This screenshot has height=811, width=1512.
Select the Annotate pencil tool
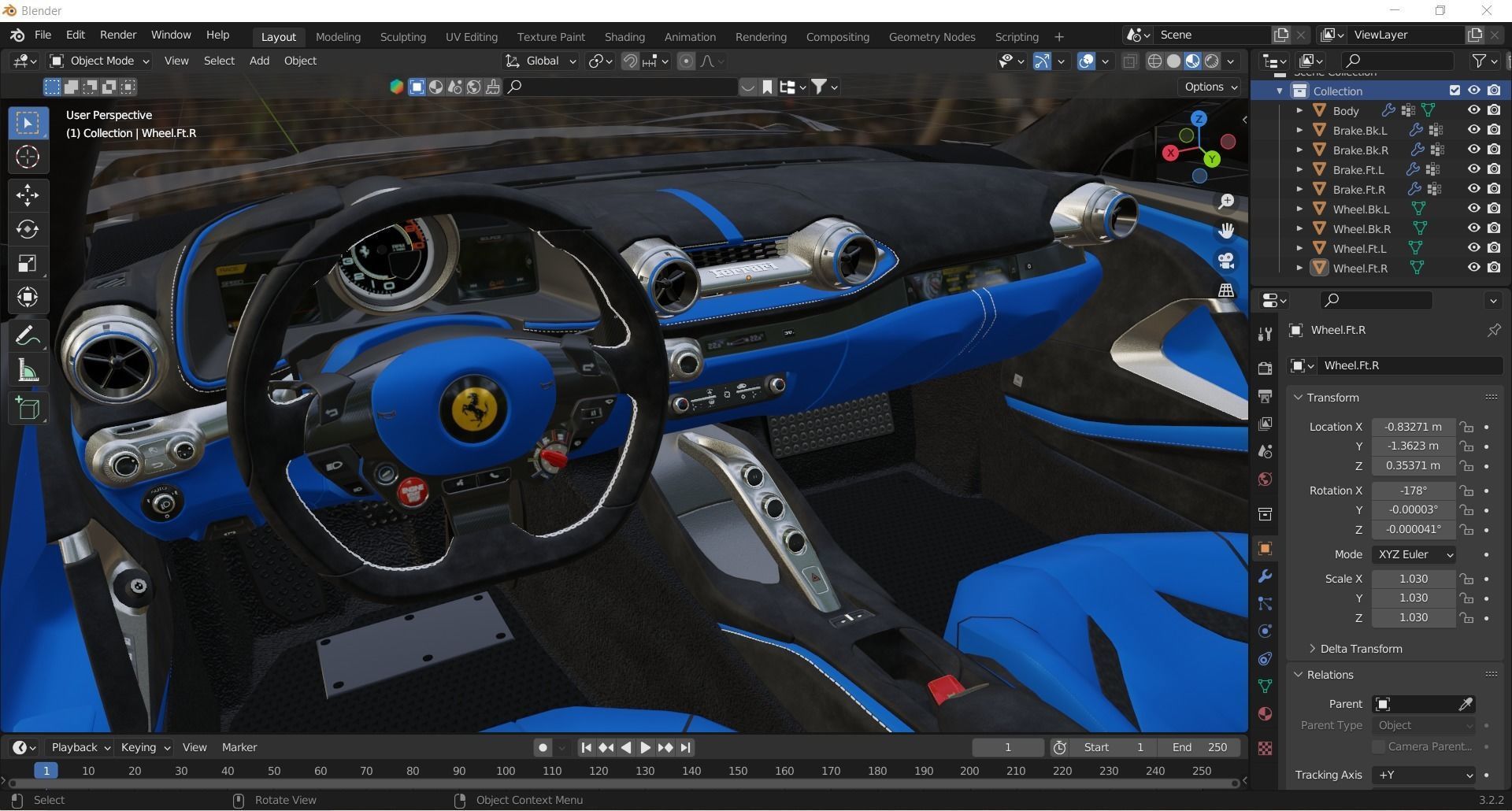pyautogui.click(x=28, y=336)
